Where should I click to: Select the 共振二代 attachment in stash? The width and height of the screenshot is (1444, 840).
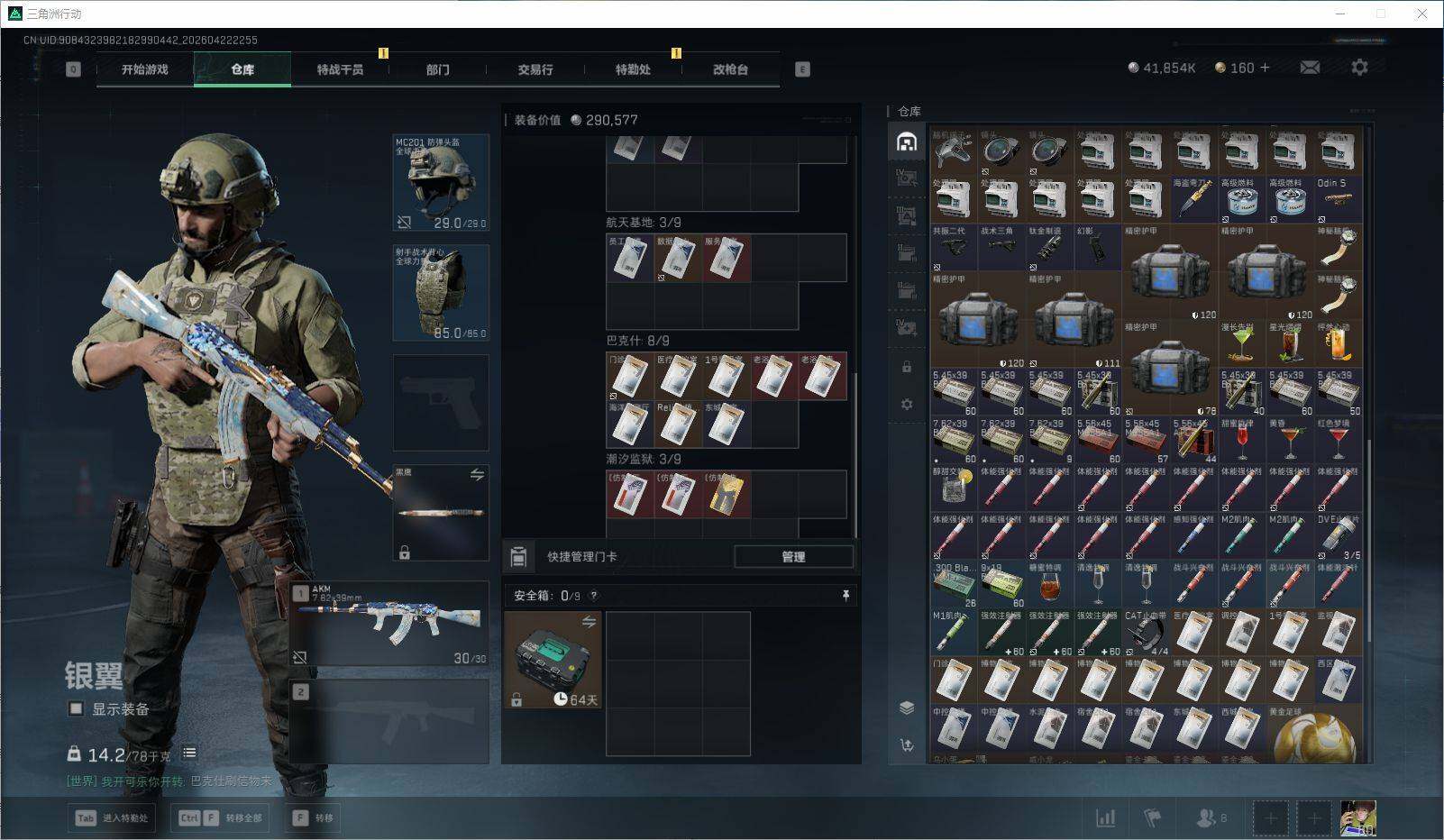pyautogui.click(x=954, y=248)
